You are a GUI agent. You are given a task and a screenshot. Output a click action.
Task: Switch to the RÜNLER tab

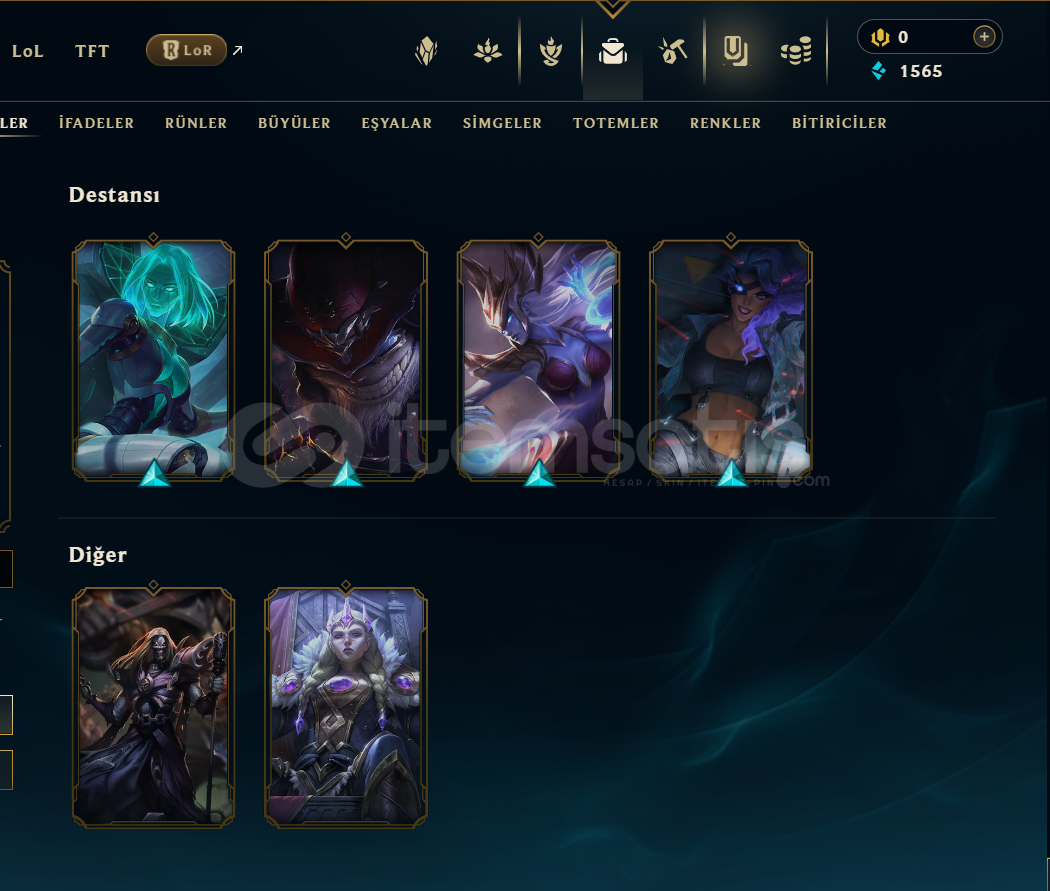coord(196,123)
